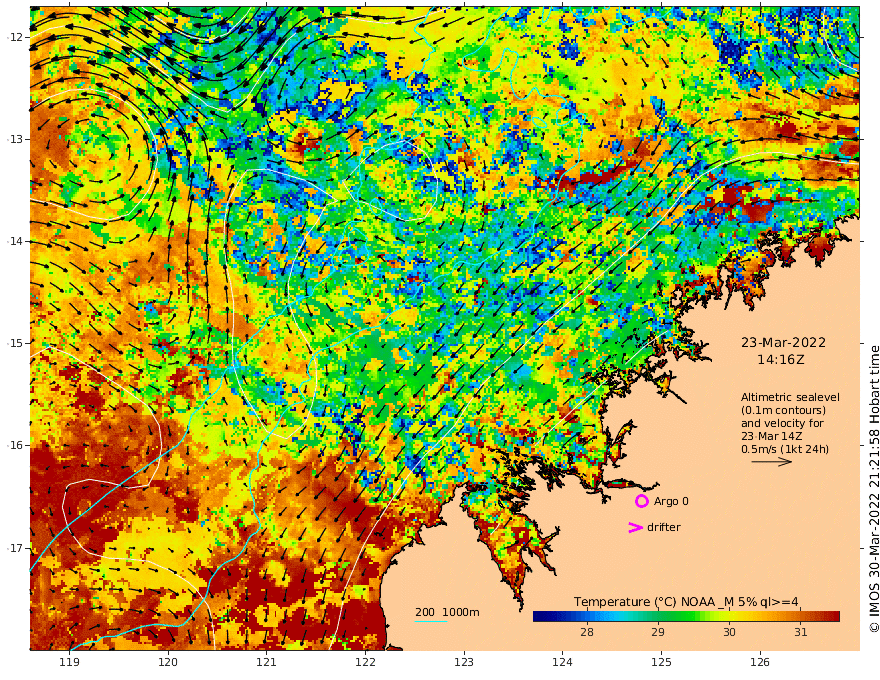Click the longitude axis label 119
The height and width of the screenshot is (680, 880).
click(69, 662)
